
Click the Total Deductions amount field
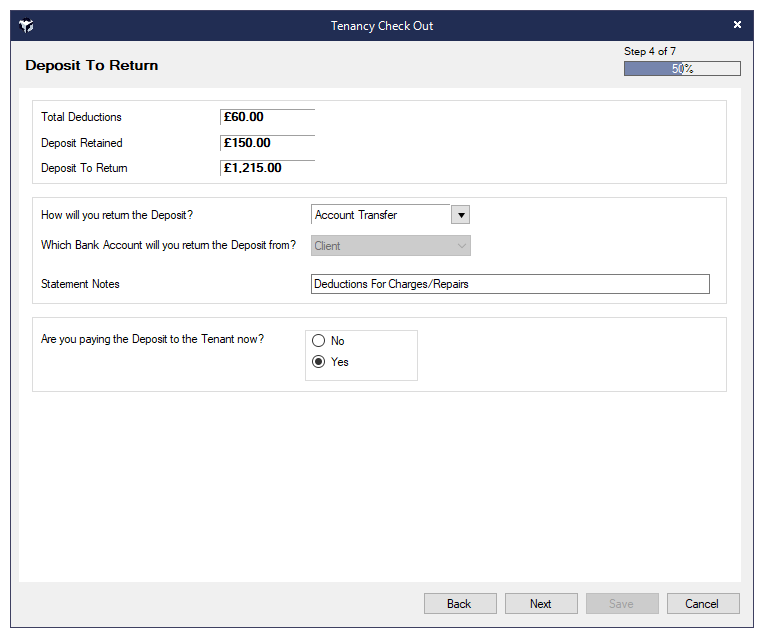267,117
